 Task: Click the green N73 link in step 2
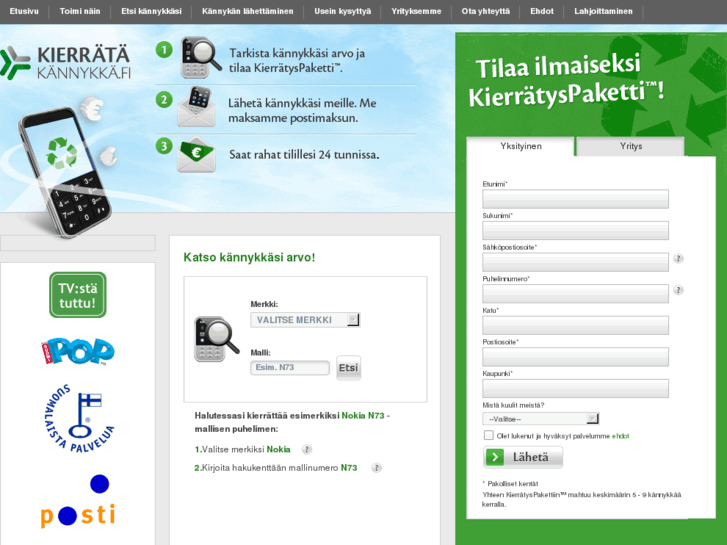pyautogui.click(x=349, y=468)
